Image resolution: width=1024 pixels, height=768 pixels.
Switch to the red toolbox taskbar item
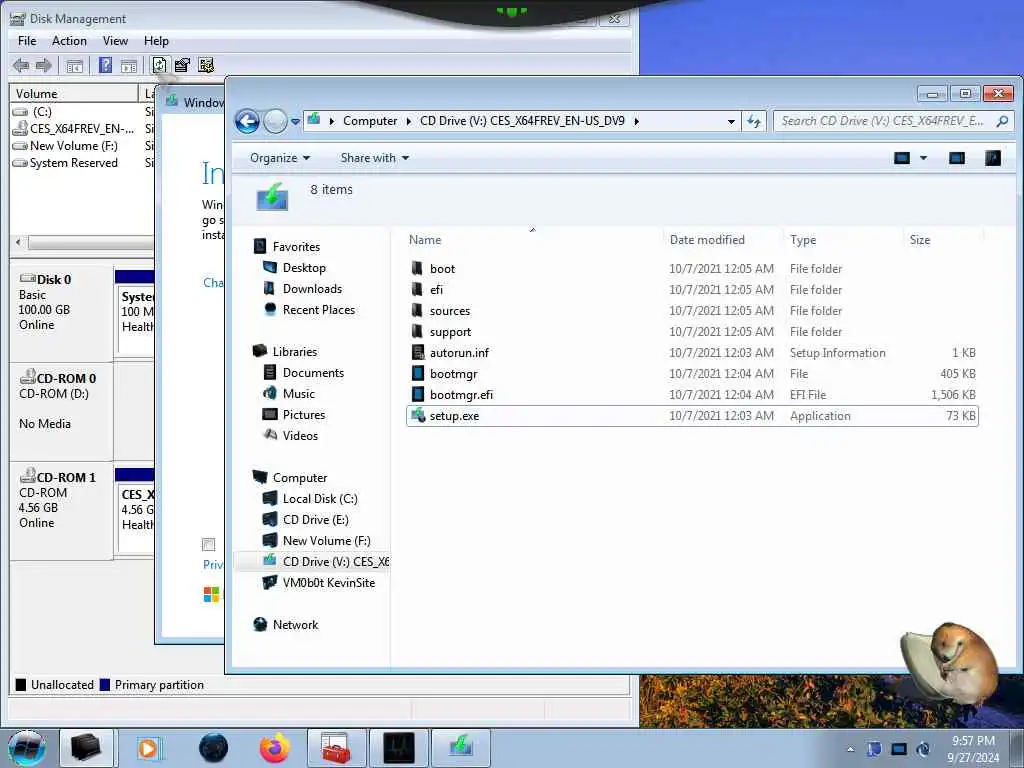click(x=336, y=748)
